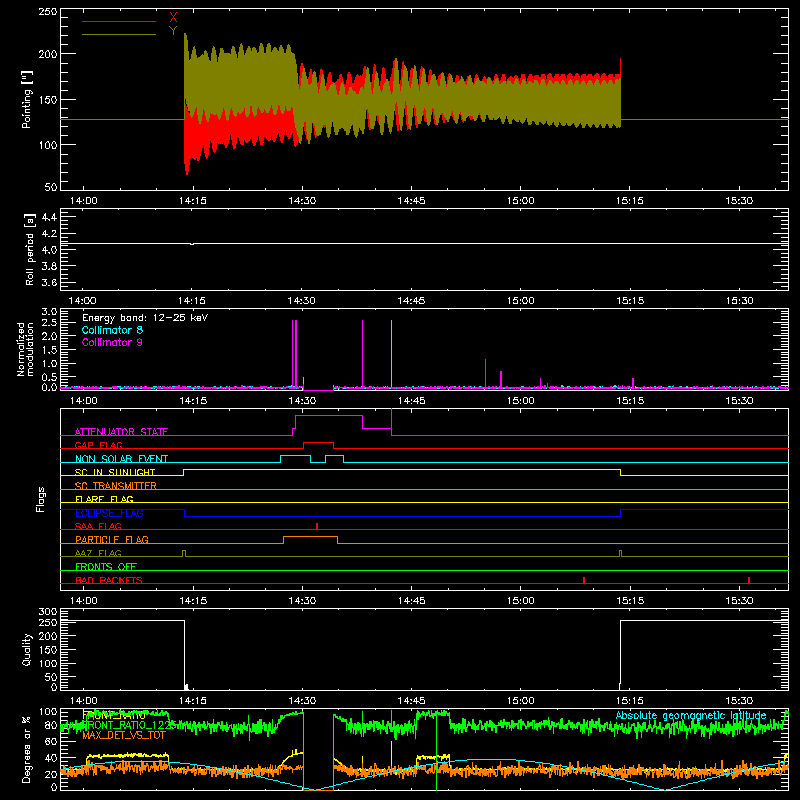The height and width of the screenshot is (800, 800).
Task: Click the 'NON_SOLAR_EVENT' flag label
Action: [121, 459]
